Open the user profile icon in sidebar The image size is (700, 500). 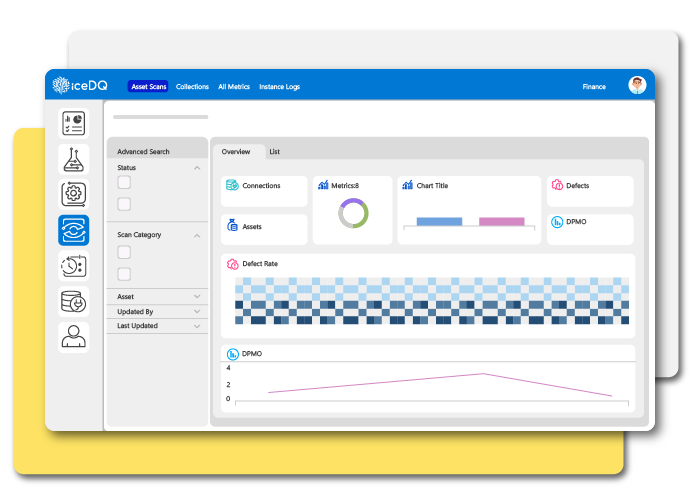[x=73, y=337]
